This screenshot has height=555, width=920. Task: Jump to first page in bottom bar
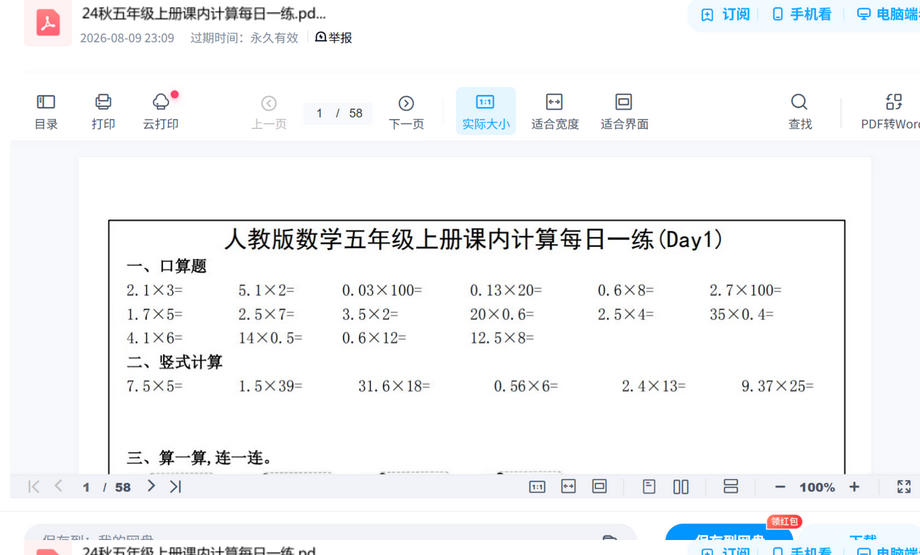tap(33, 486)
